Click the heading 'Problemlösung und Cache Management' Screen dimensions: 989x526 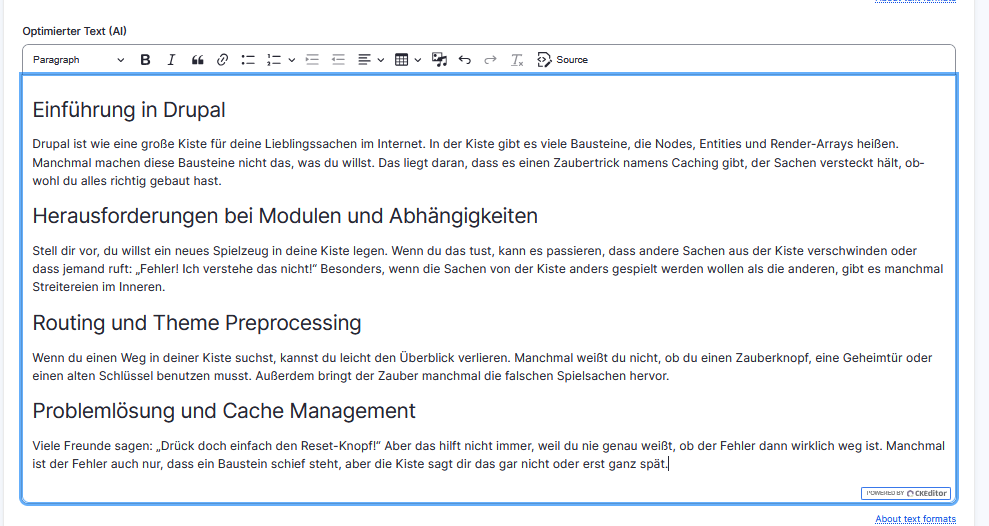[224, 411]
